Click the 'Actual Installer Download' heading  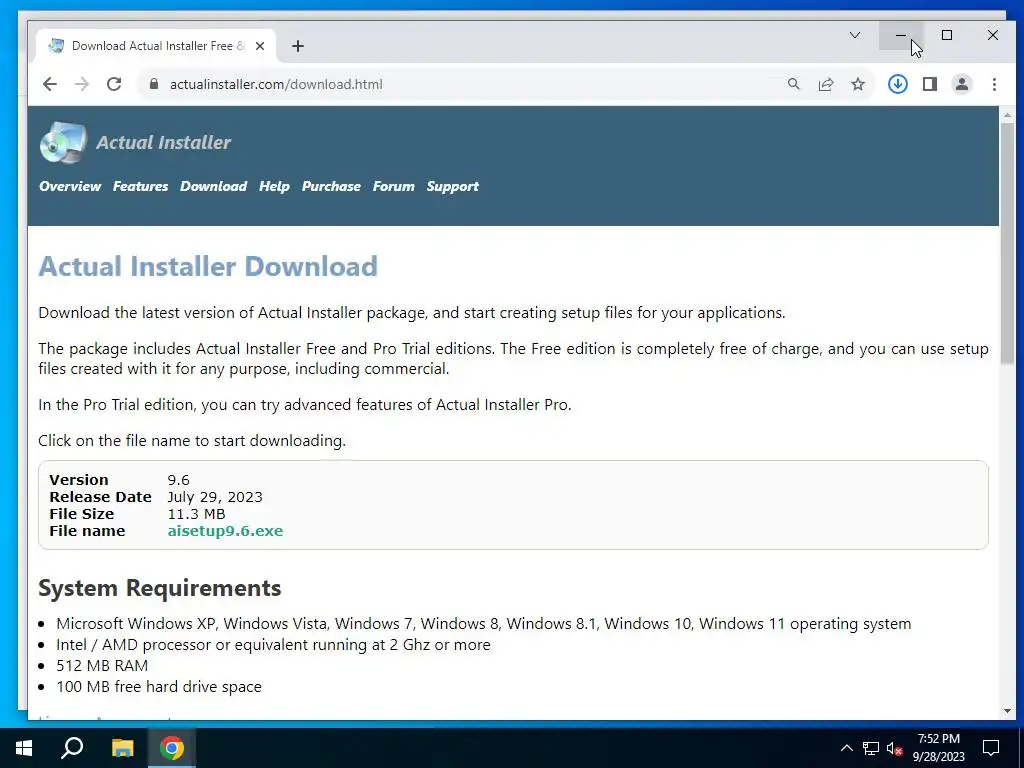208,266
